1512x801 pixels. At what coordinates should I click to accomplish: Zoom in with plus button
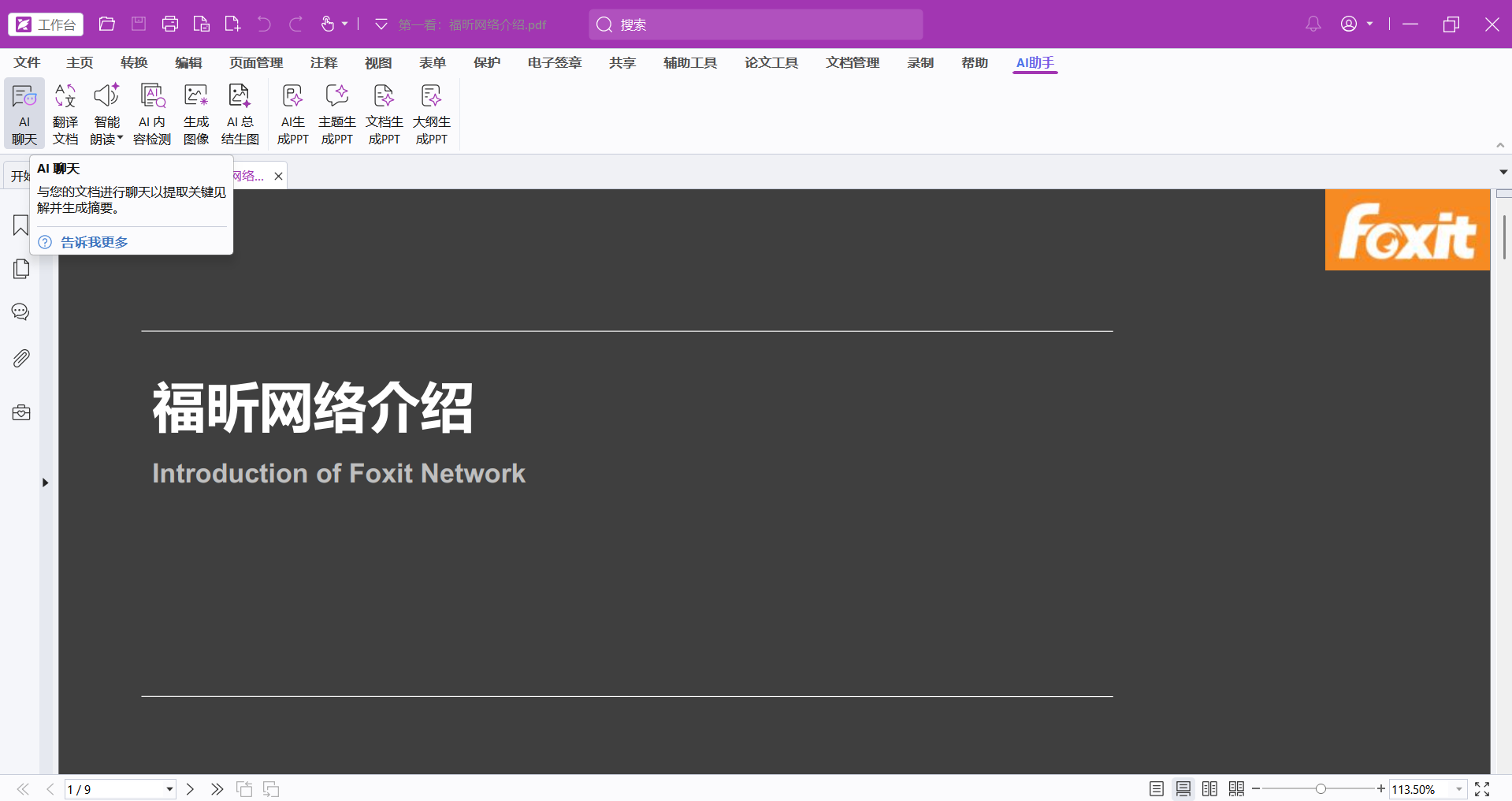(x=1380, y=789)
